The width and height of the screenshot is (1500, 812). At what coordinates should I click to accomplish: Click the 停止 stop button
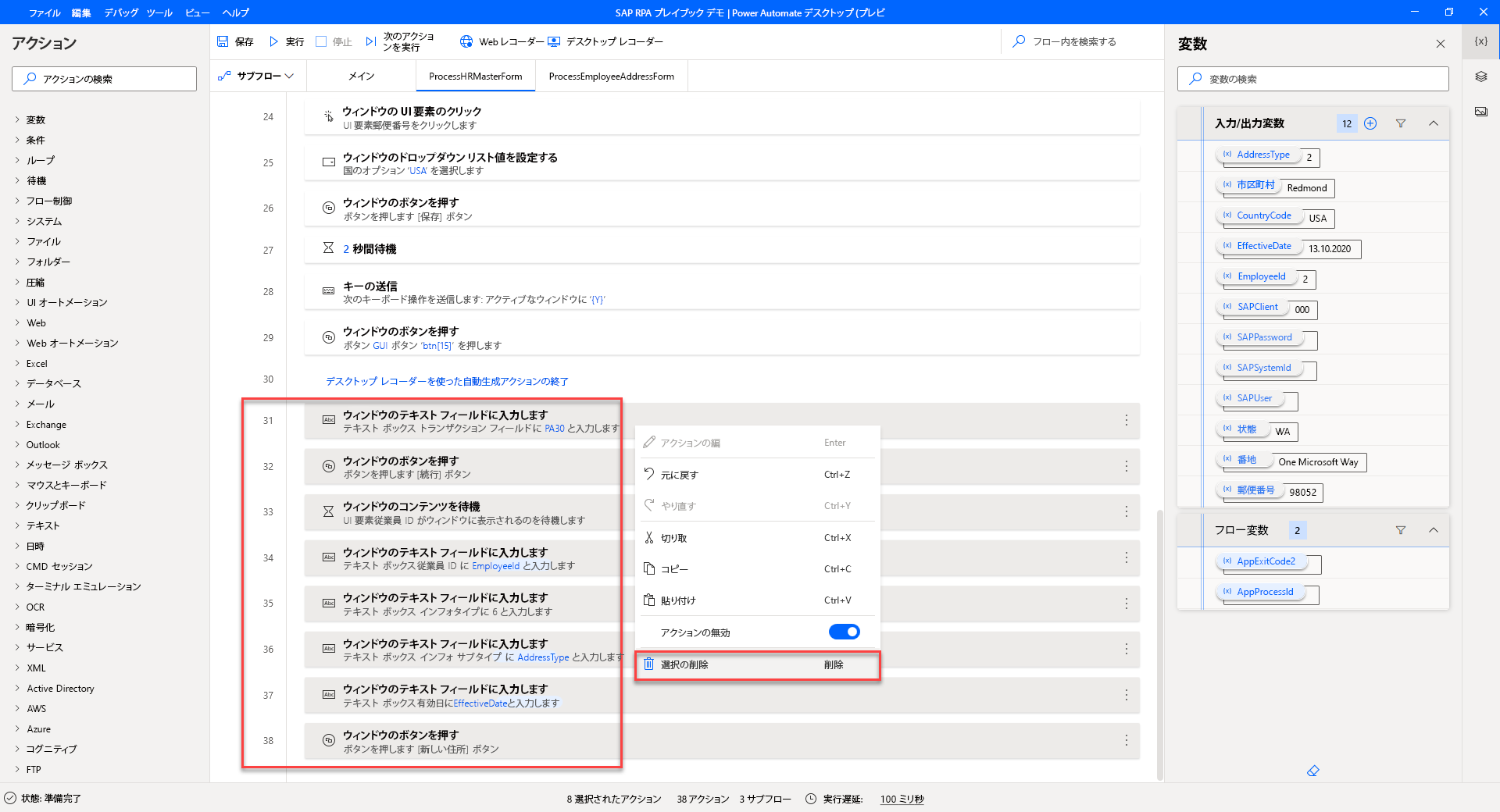click(x=334, y=41)
